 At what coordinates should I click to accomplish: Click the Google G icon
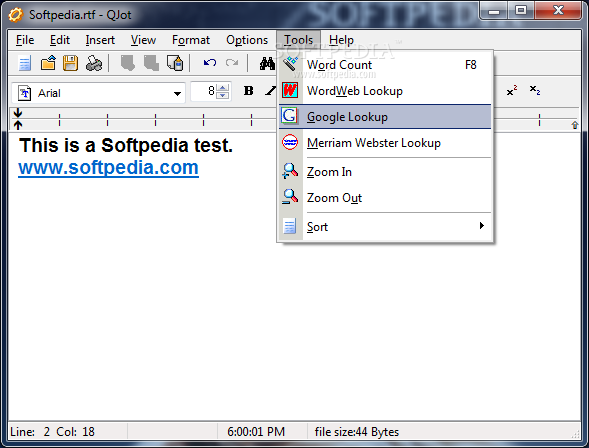tap(290, 116)
